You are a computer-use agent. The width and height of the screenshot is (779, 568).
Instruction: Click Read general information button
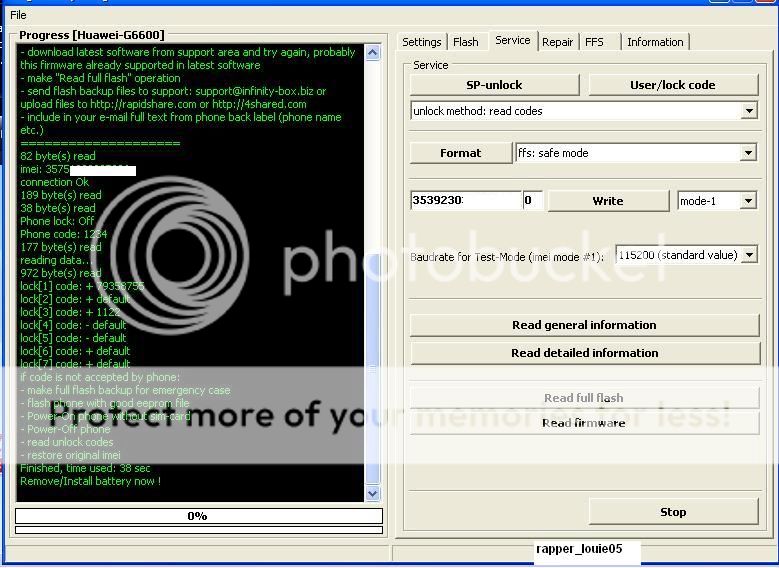(x=584, y=325)
